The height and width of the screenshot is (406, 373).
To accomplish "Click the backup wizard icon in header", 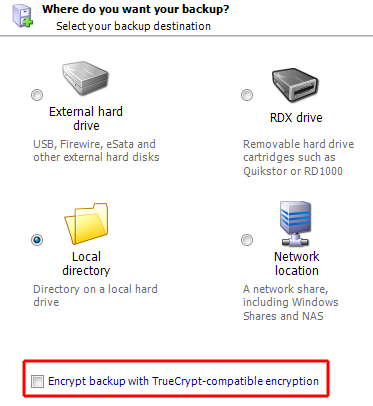I will pyautogui.click(x=23, y=16).
